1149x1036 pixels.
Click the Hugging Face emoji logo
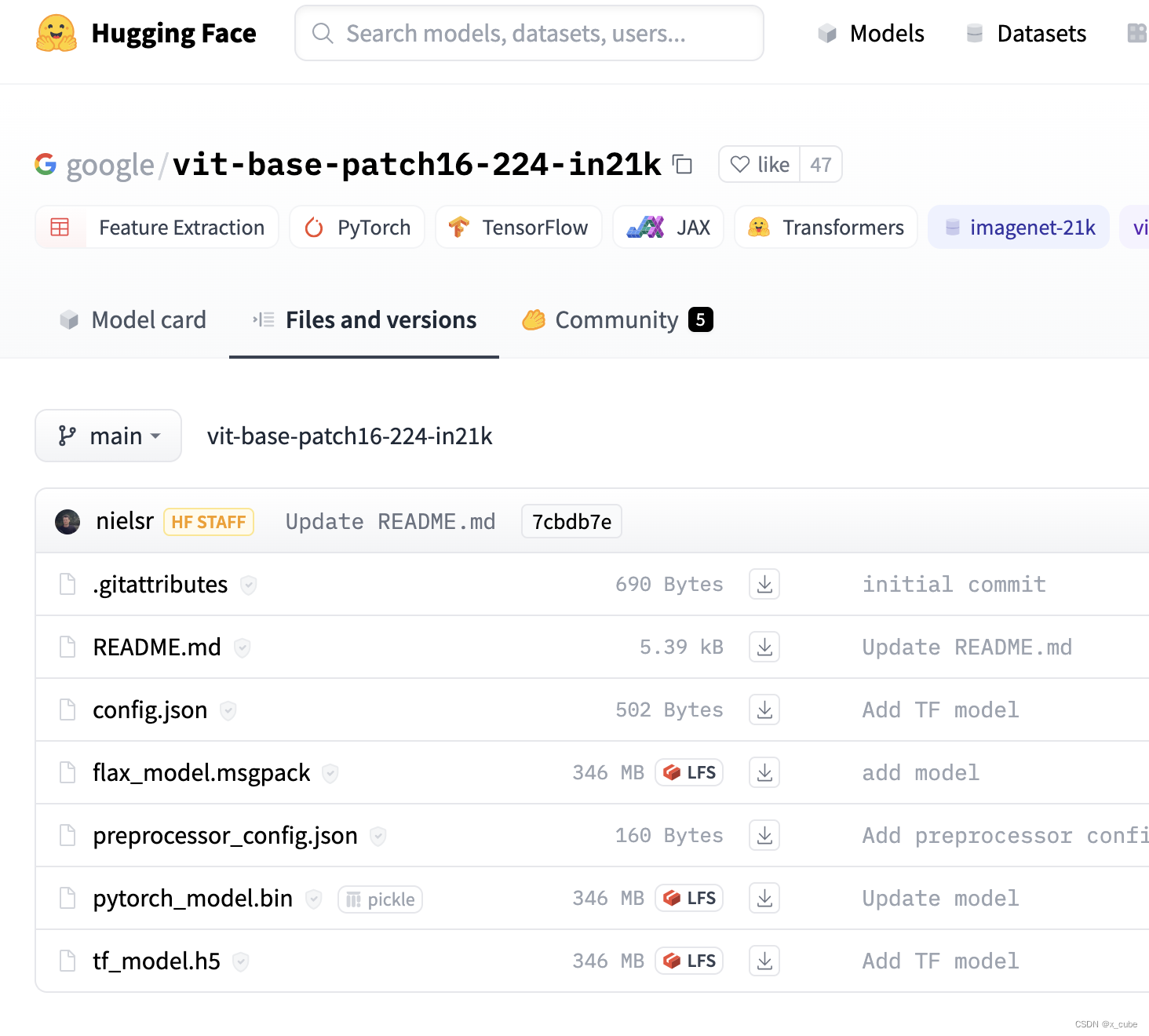[57, 33]
